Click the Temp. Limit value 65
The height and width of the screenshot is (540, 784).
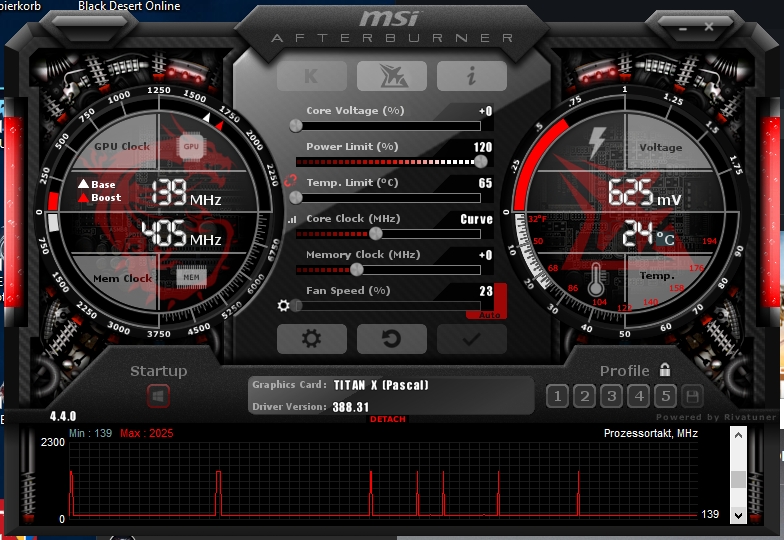(x=486, y=183)
